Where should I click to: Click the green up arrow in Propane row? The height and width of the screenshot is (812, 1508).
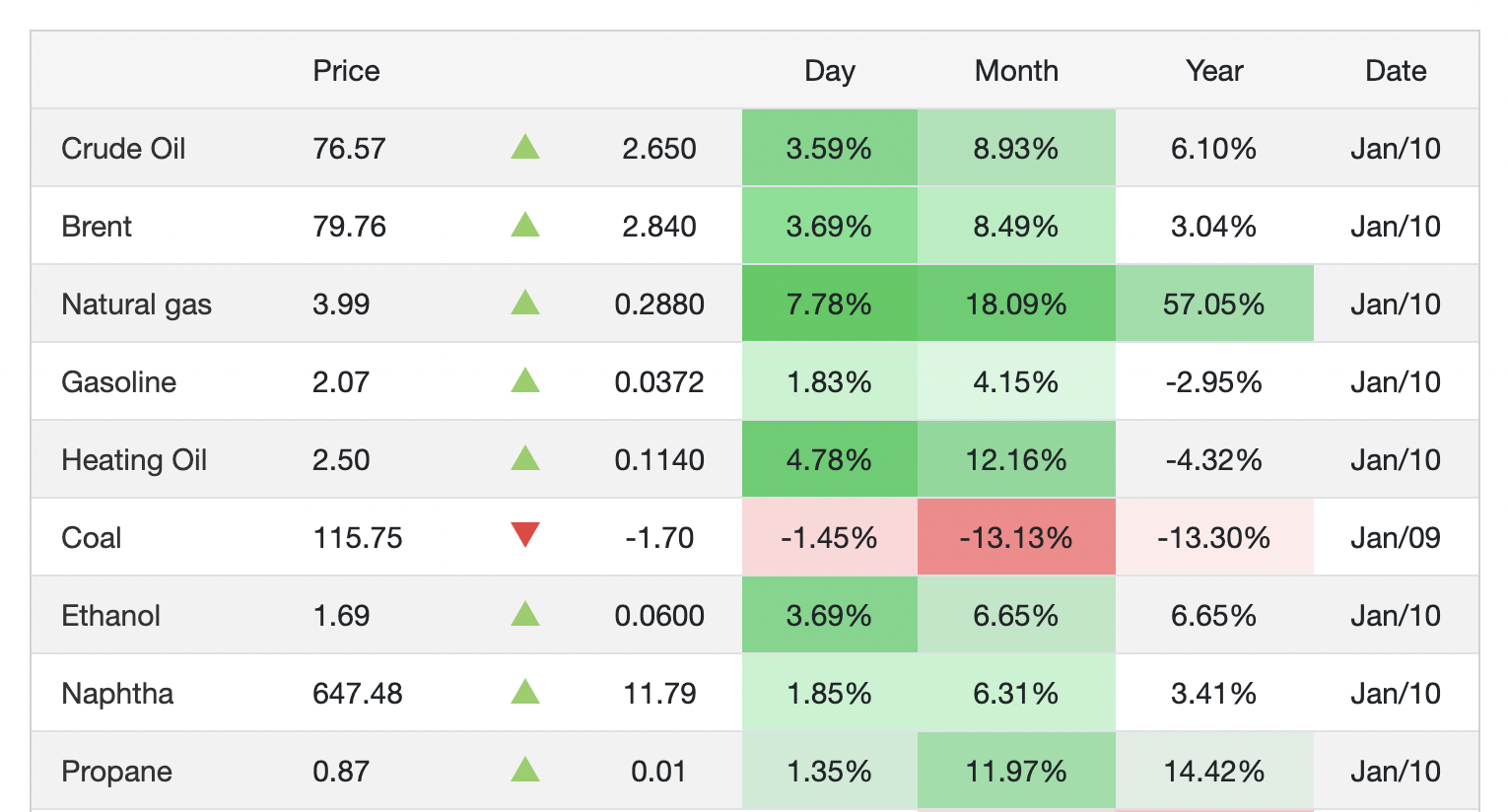tap(525, 771)
